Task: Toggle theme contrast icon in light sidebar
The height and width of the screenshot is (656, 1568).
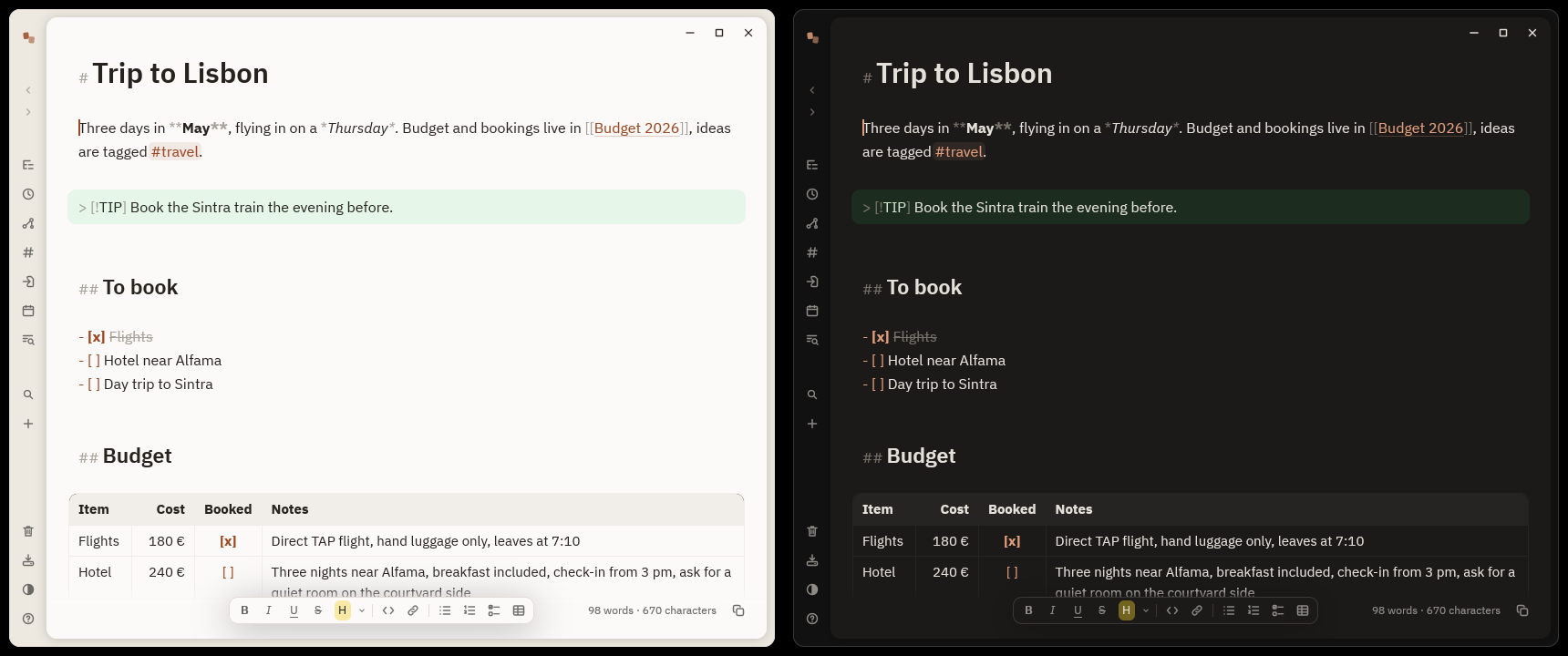Action: tap(28, 589)
